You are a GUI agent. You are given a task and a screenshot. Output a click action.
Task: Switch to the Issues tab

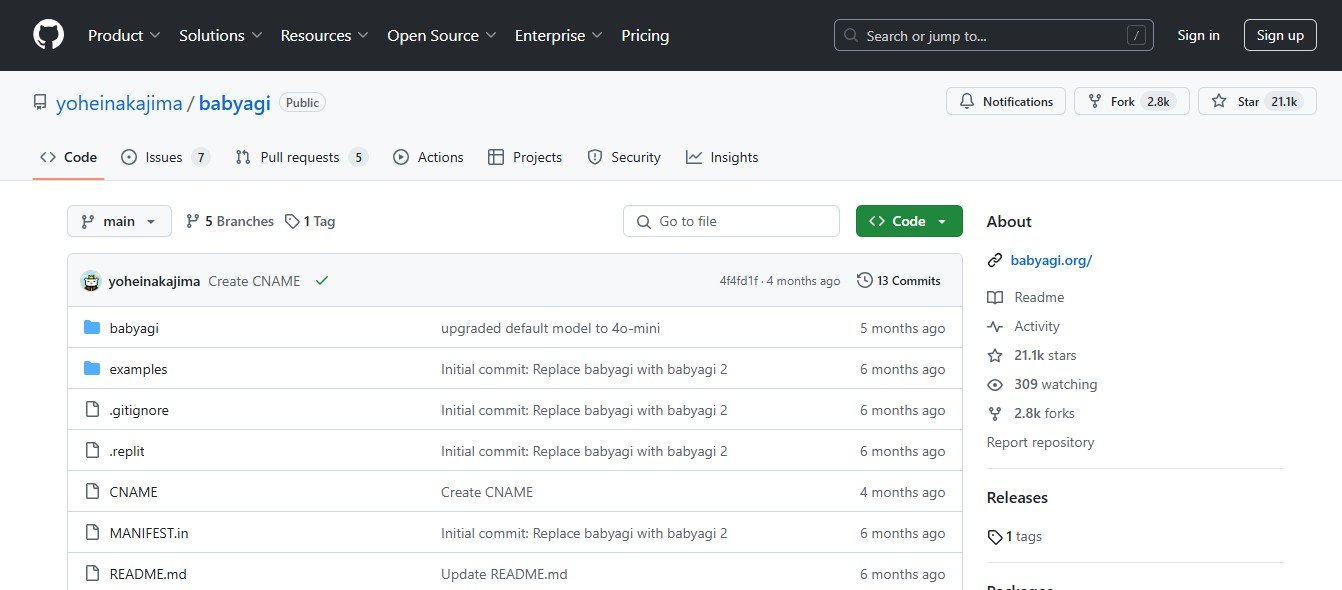165,157
